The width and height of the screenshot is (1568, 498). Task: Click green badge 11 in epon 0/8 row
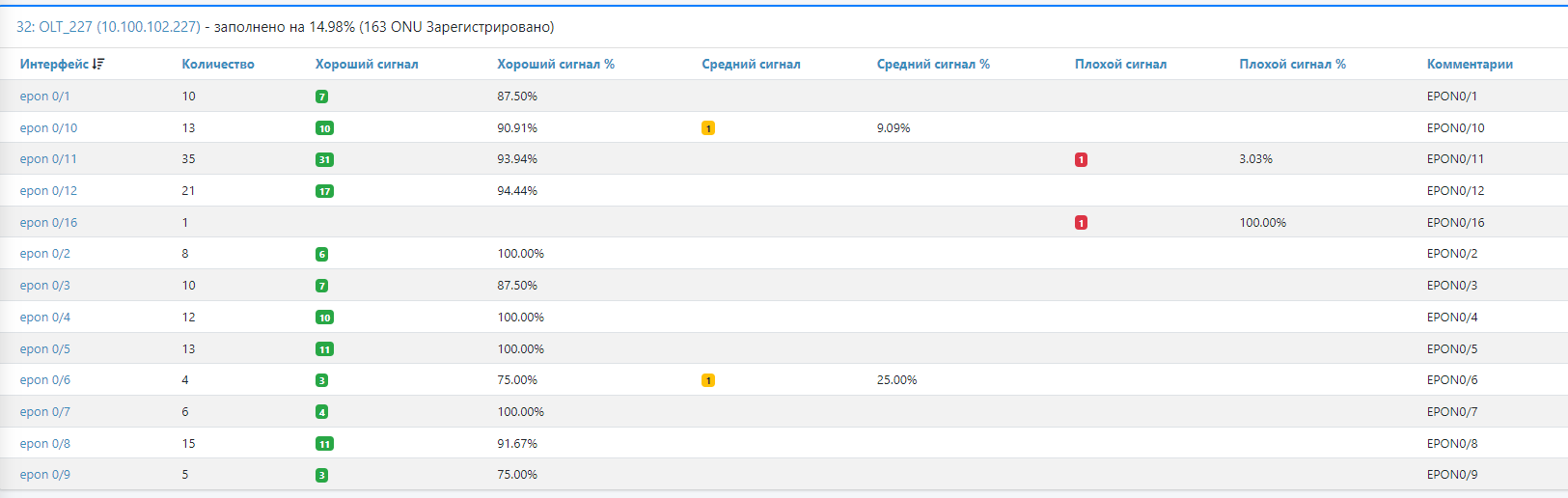tap(324, 444)
